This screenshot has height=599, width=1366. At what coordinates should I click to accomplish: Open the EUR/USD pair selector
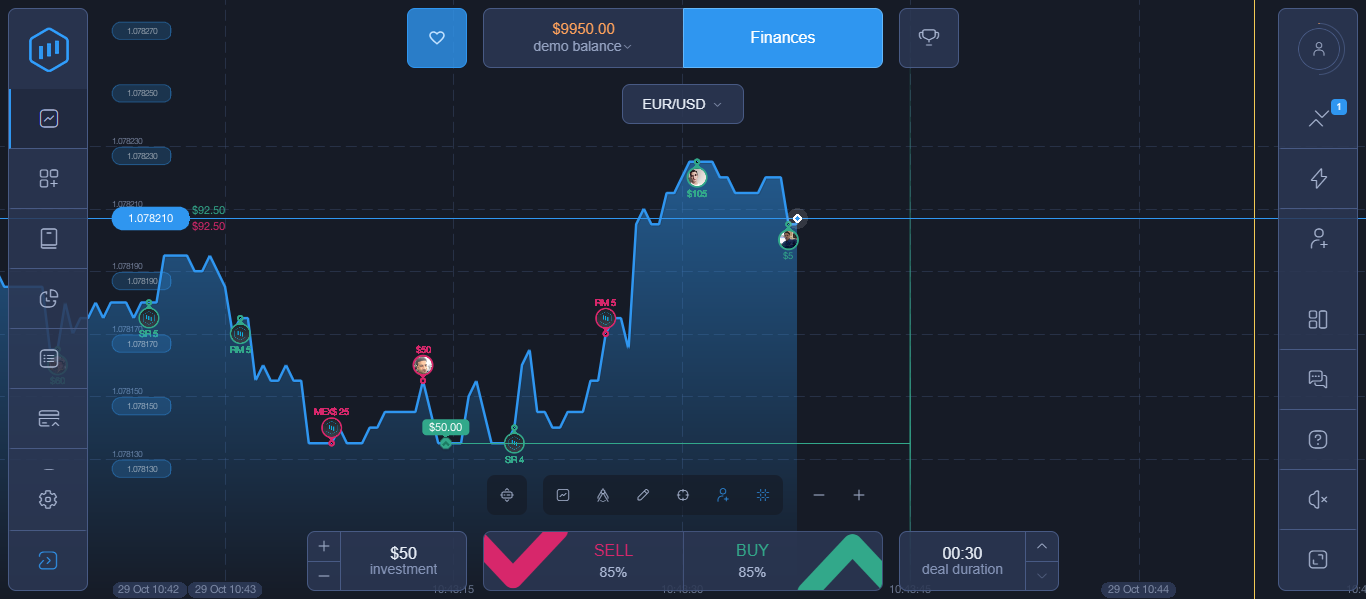pos(682,103)
